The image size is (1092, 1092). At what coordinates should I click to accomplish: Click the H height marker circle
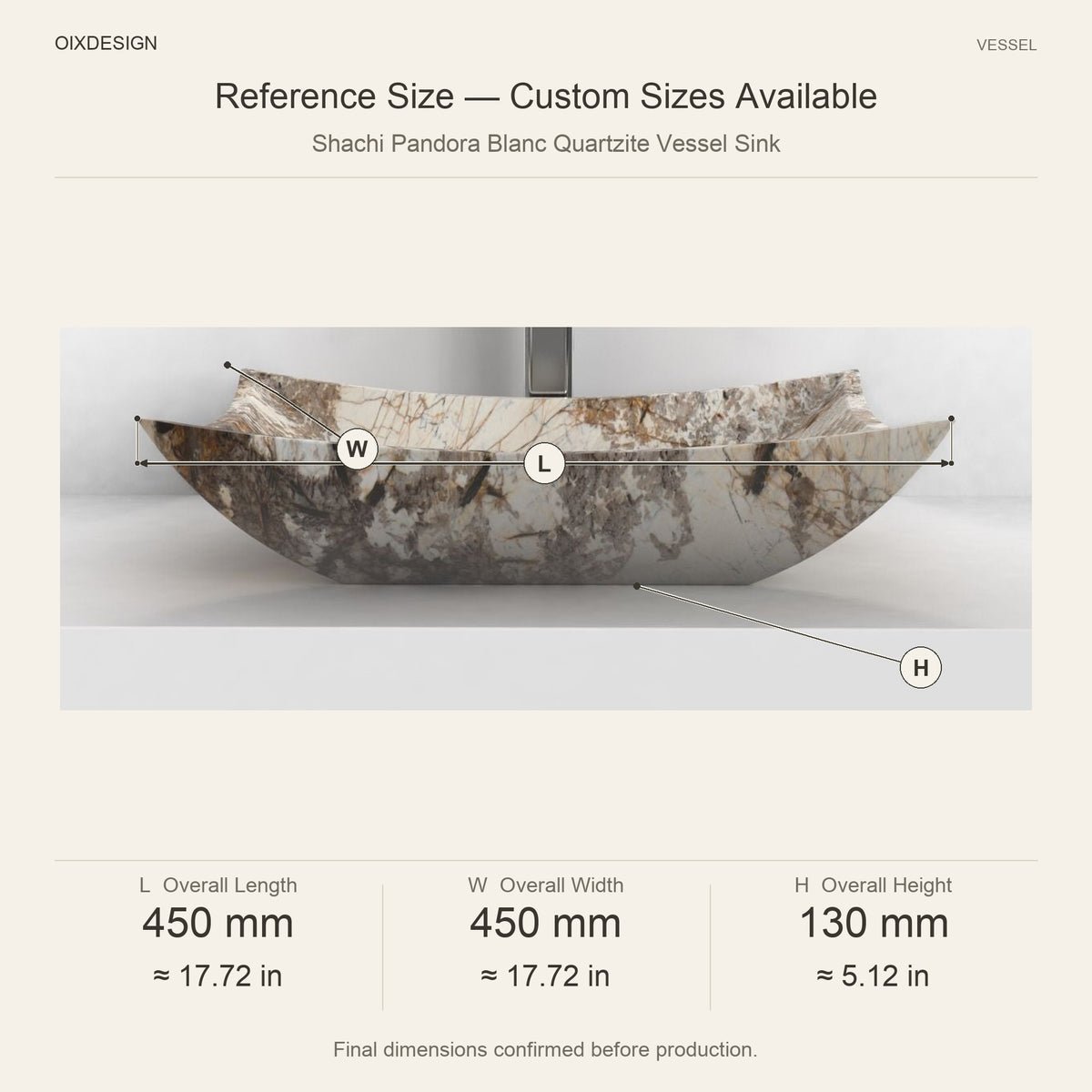click(920, 668)
